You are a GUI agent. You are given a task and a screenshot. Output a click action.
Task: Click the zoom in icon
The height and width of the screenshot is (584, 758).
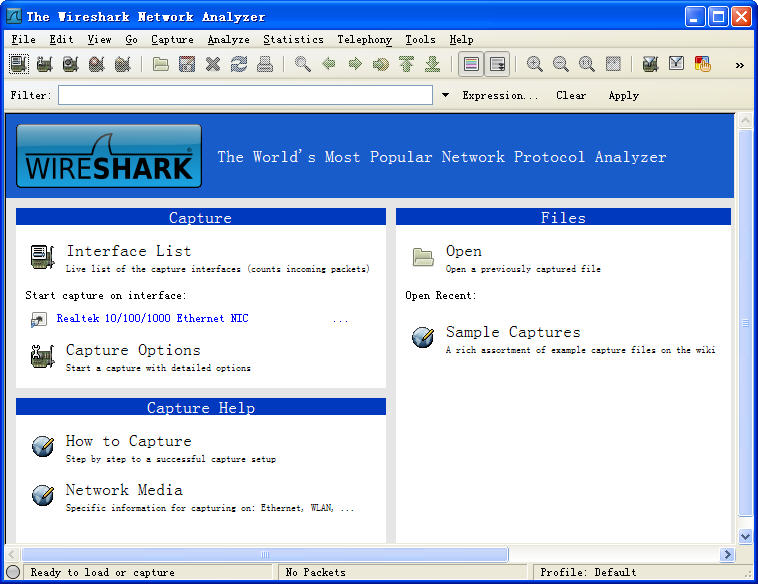coord(535,65)
